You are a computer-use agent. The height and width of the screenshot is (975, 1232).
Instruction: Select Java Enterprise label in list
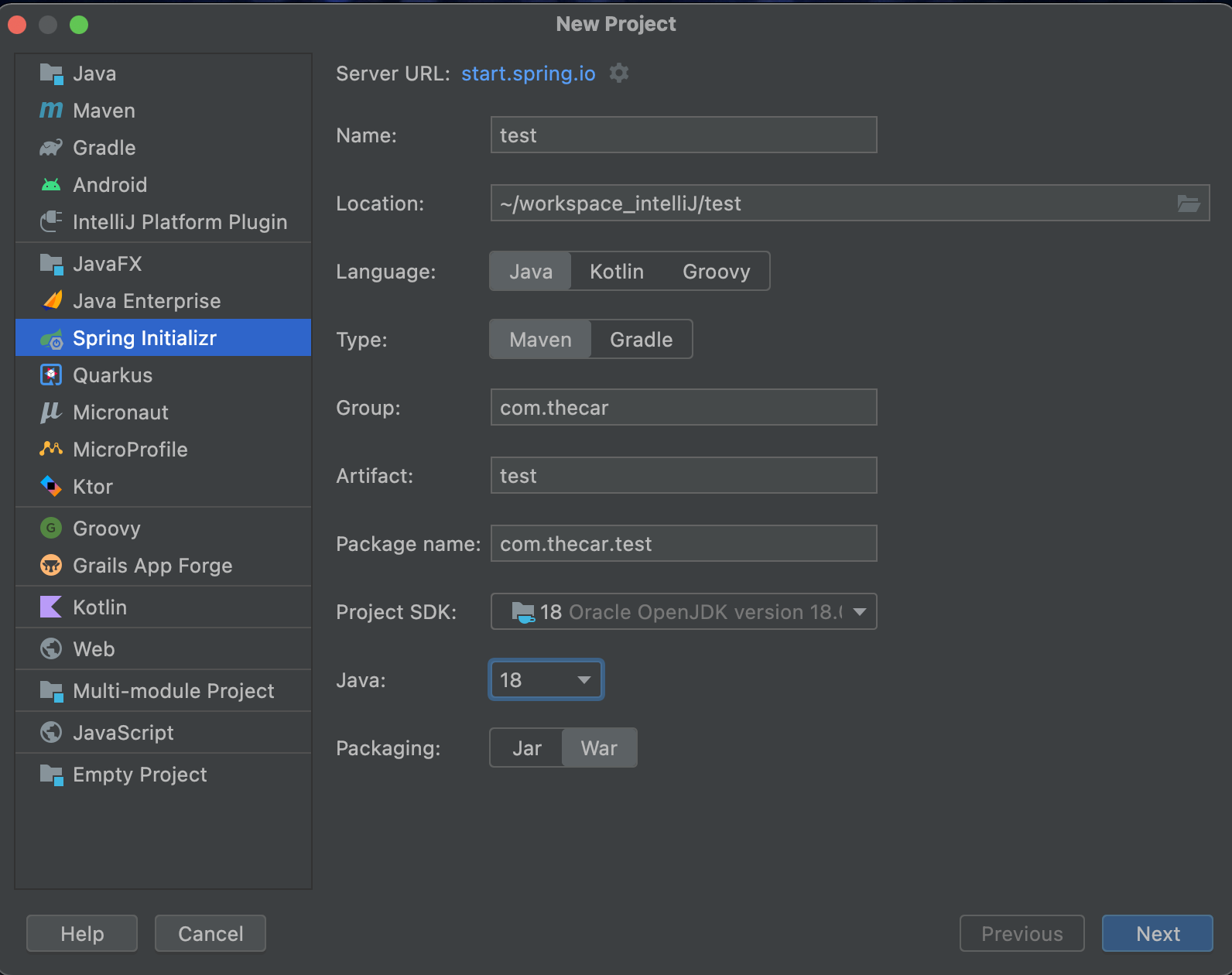point(147,301)
